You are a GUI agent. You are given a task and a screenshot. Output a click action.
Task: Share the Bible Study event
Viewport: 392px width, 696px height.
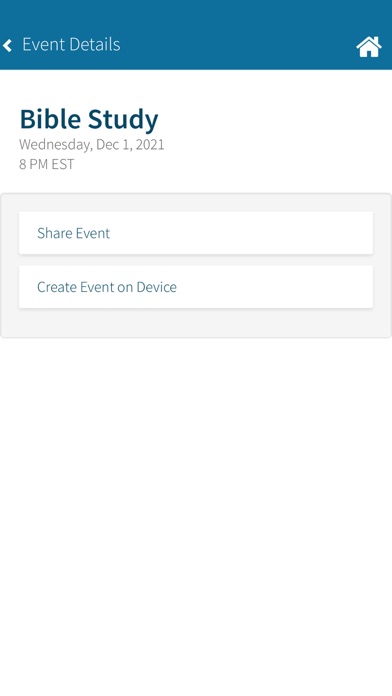tap(196, 233)
